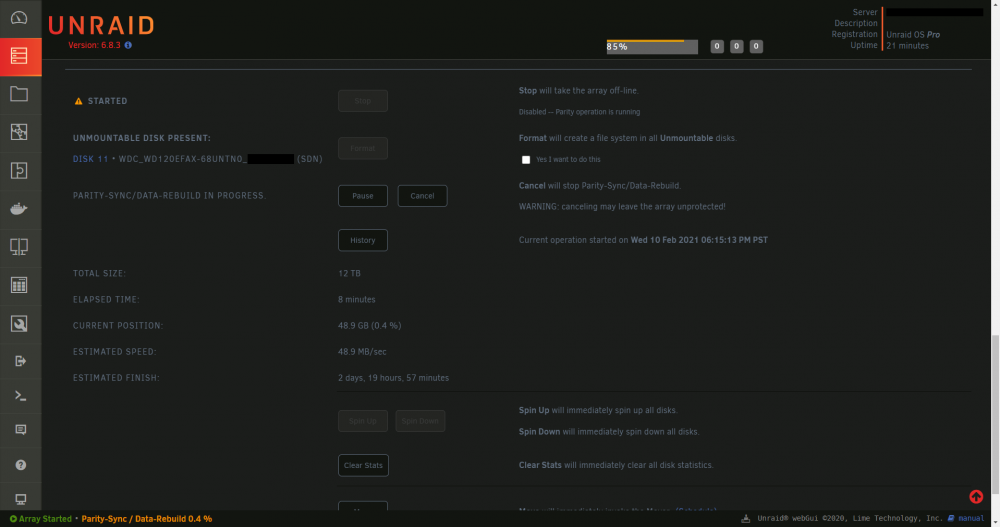Screen dimensions: 1000x527
Task: Open the DISK 11 link
Action: pyautogui.click(x=91, y=159)
